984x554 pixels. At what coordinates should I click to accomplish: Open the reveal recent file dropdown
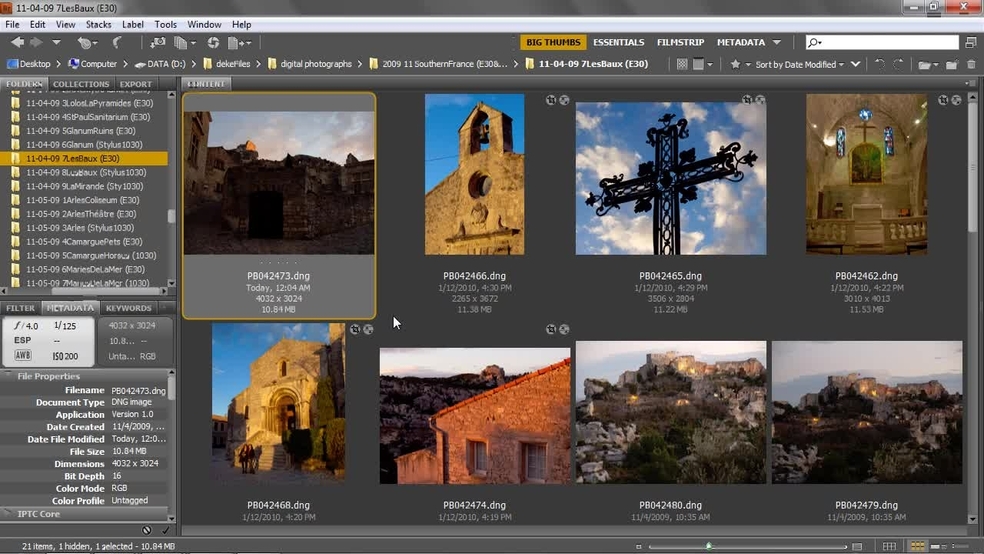tap(87, 43)
